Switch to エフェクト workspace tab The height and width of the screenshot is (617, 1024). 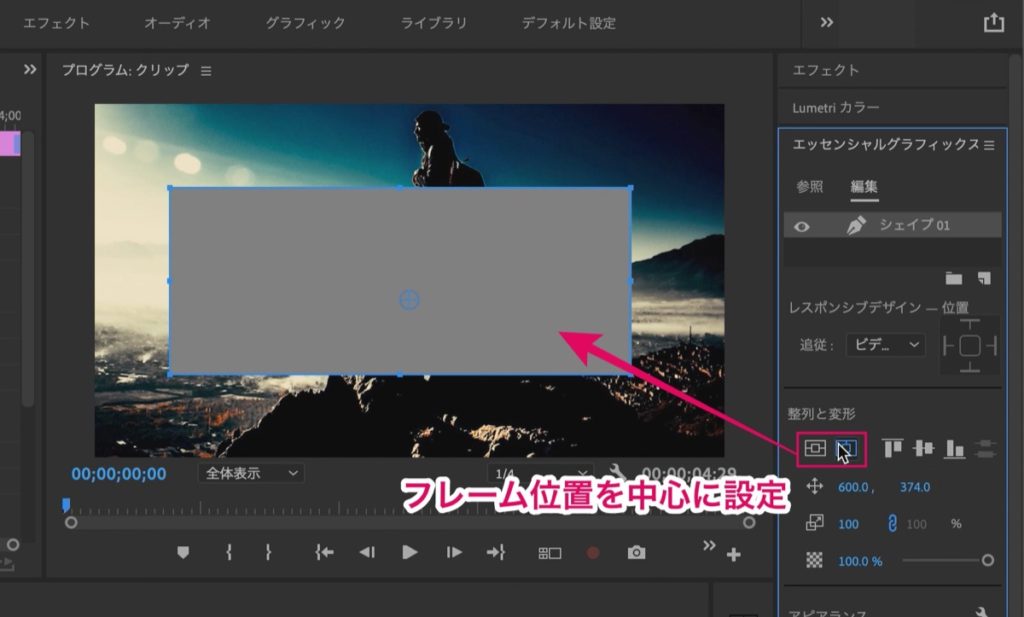pyautogui.click(x=57, y=23)
